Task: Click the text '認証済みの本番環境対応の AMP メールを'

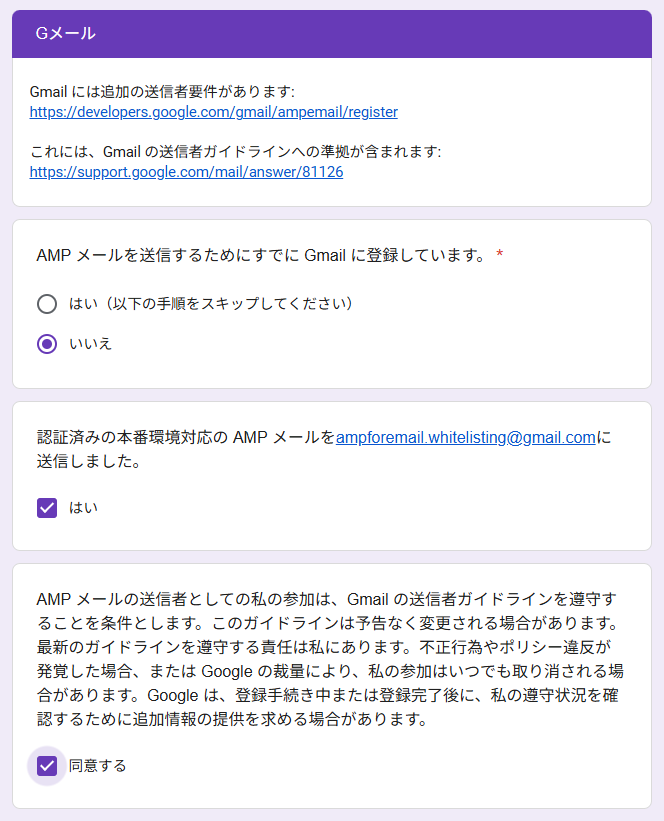Action: [x=186, y=438]
